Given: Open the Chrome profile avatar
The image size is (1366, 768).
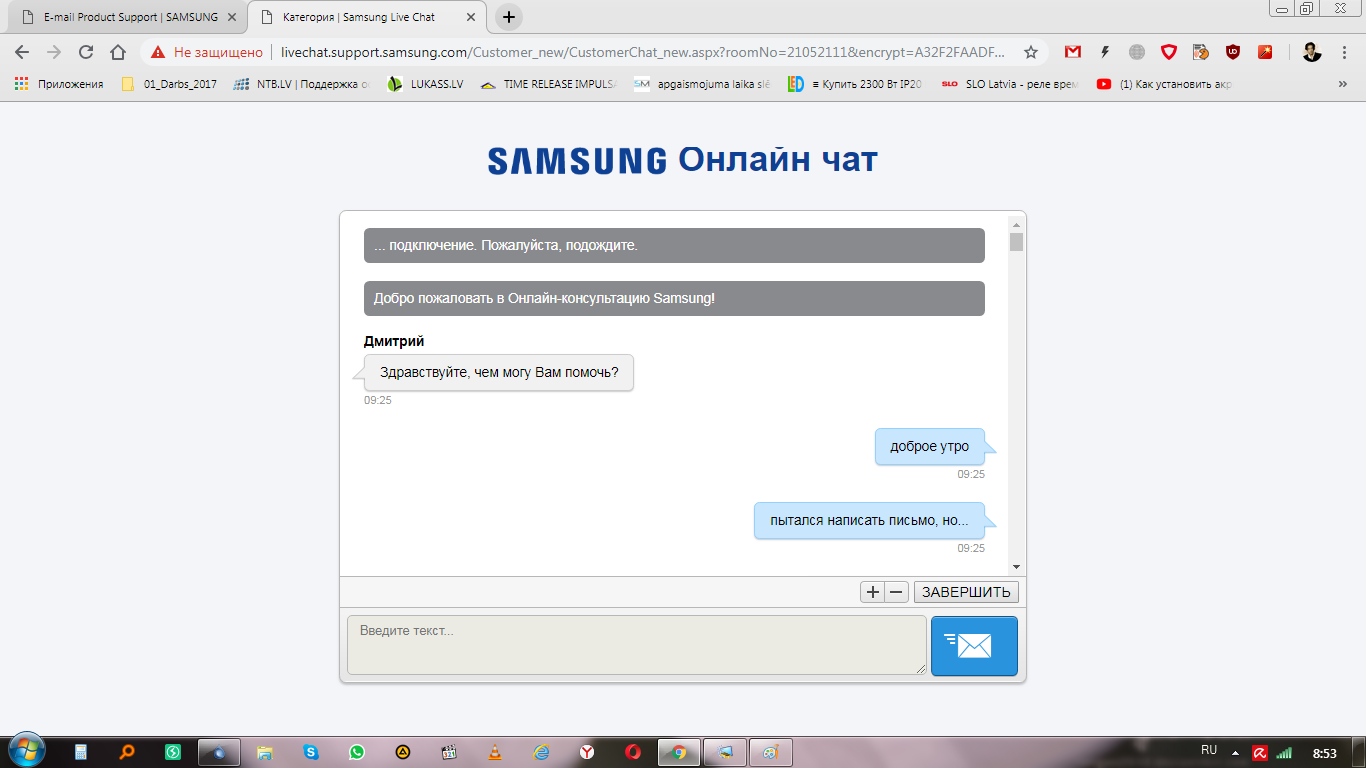Looking at the screenshot, I should tap(1312, 52).
